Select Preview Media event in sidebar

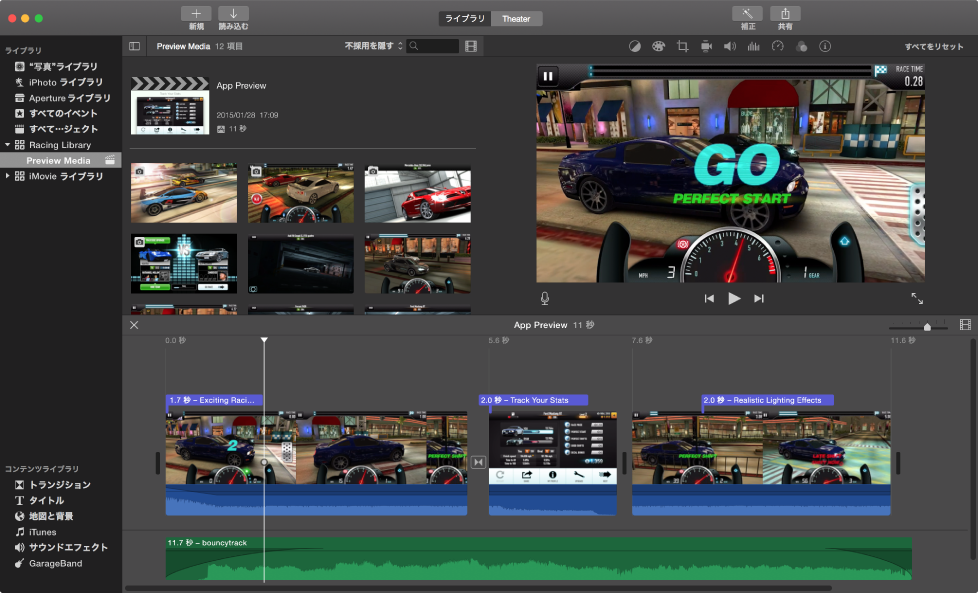pos(61,161)
